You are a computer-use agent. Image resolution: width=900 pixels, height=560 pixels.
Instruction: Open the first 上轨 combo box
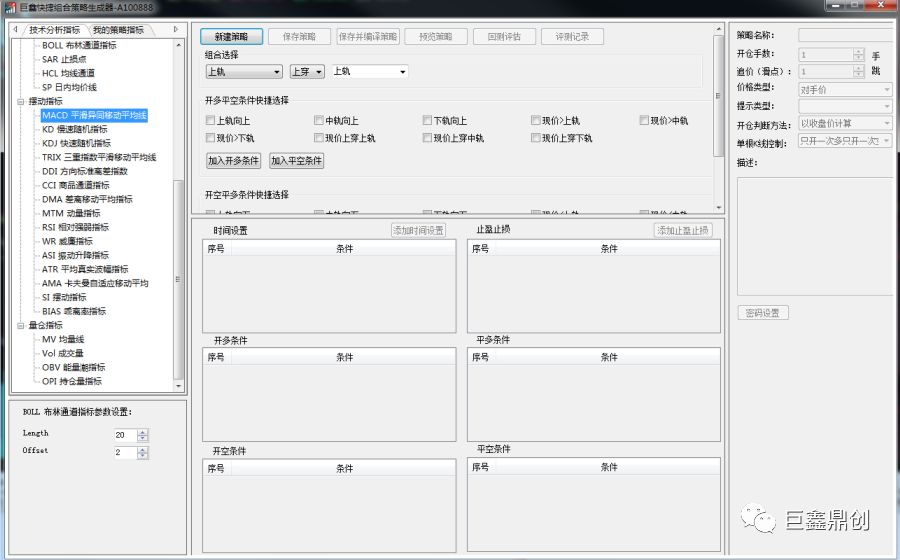tap(244, 72)
